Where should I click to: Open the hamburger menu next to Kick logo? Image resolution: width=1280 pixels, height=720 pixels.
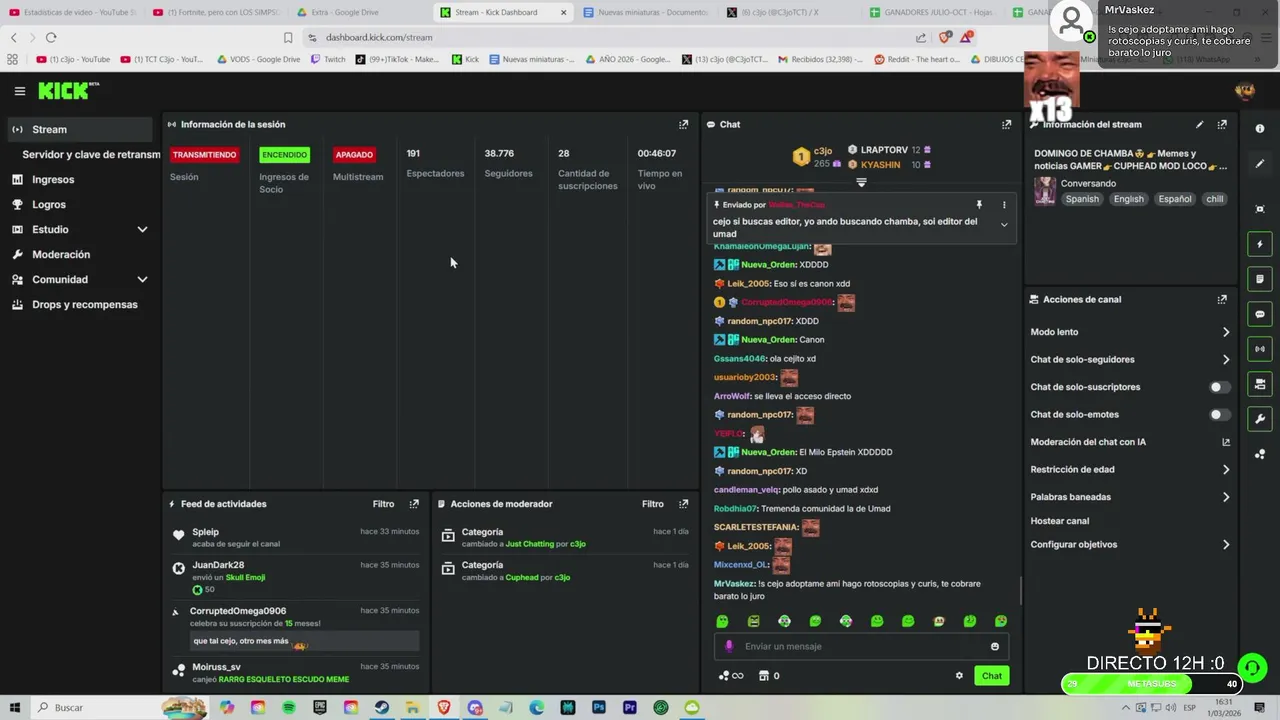click(19, 91)
